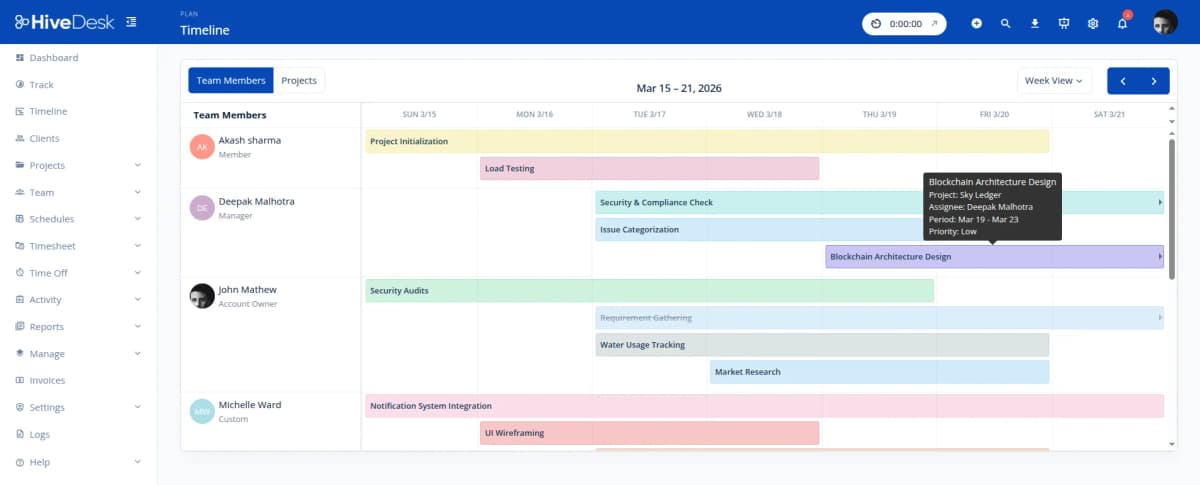Click the Time Off clock icon in sidebar
Image resolution: width=1200 pixels, height=485 pixels.
[x=20, y=273]
